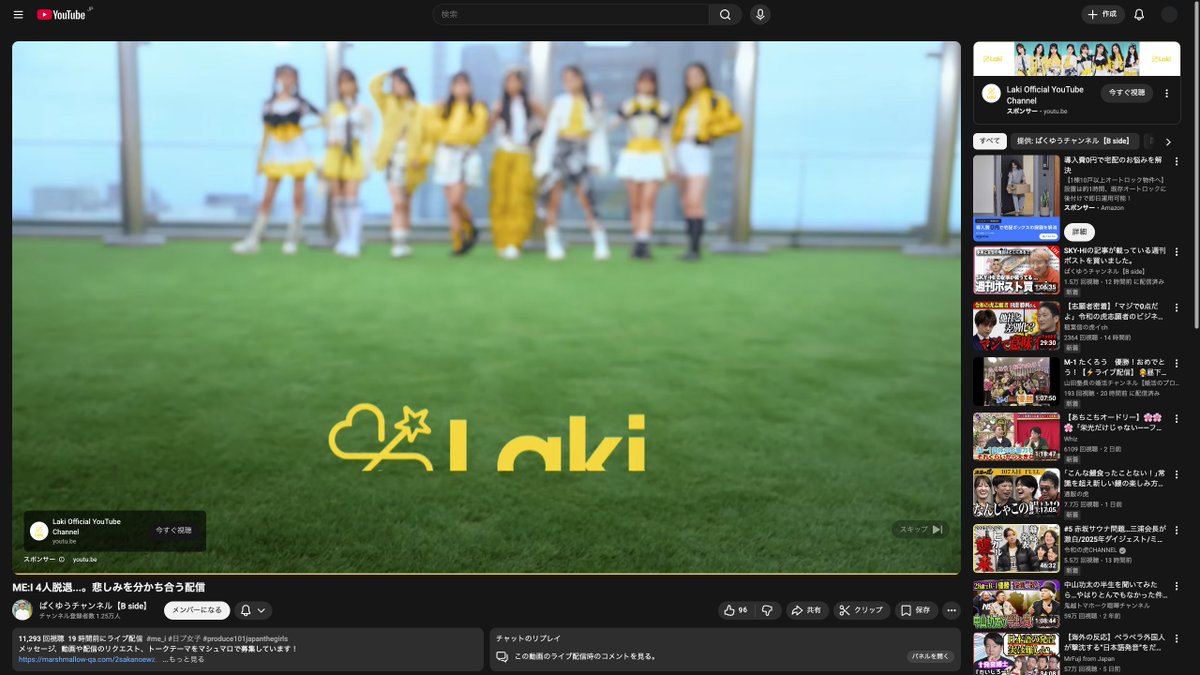
Task: Click the ad info icon next to スポンサー
Action: (x=62, y=559)
